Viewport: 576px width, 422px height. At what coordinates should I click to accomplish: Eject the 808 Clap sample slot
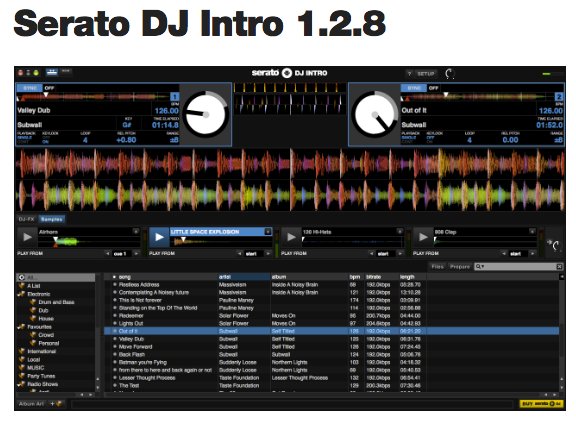532,231
